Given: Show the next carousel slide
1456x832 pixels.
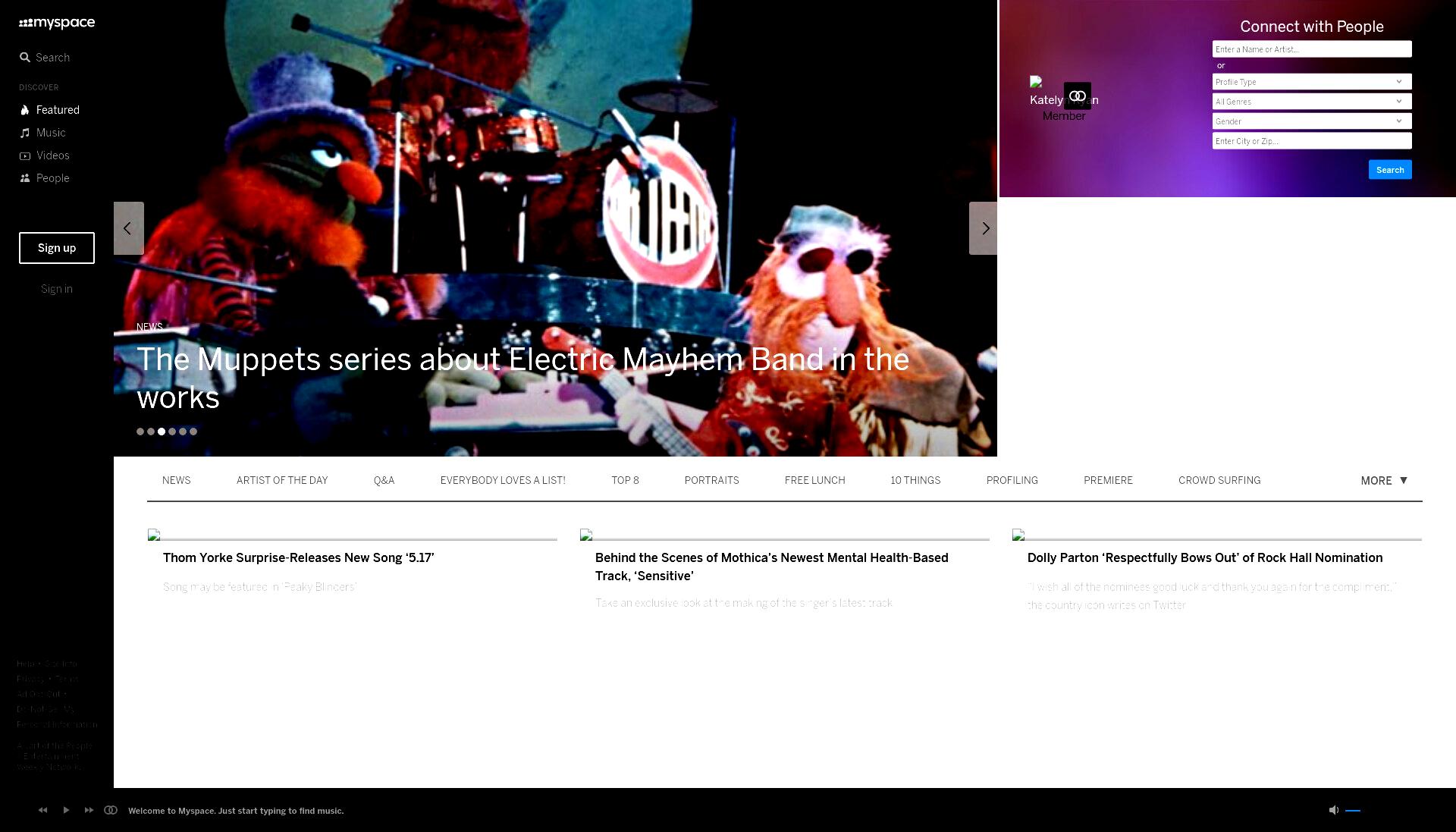Looking at the screenshot, I should coord(984,228).
